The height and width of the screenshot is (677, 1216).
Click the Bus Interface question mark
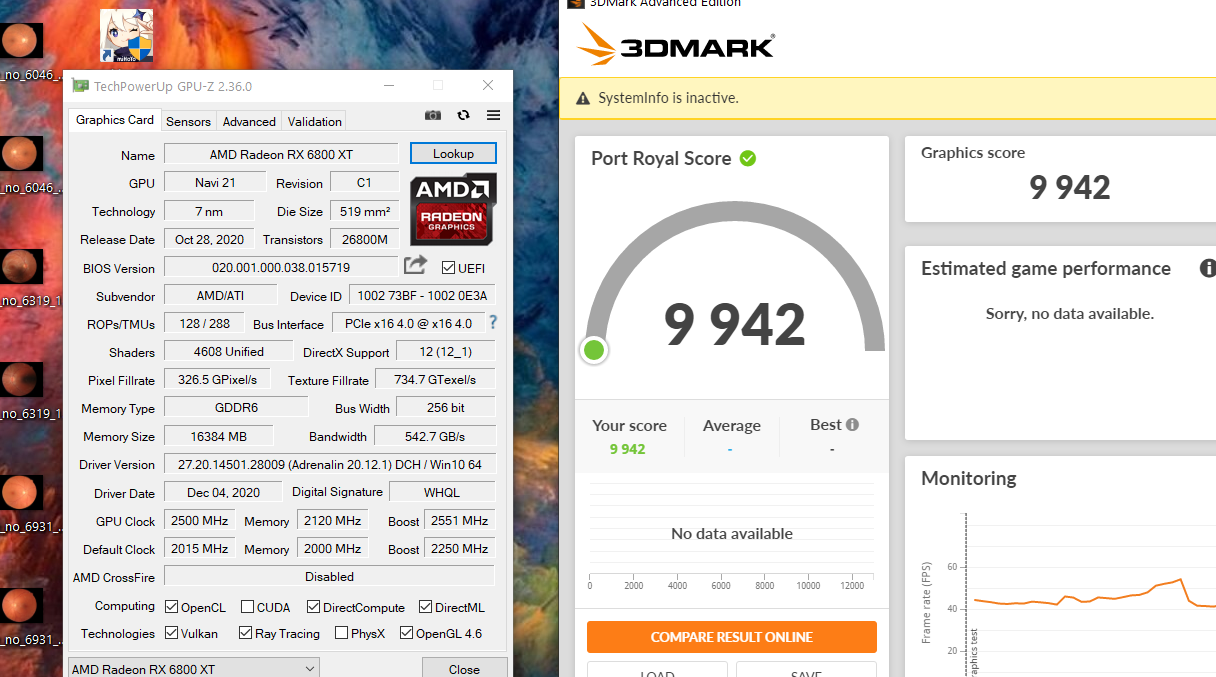(x=492, y=323)
